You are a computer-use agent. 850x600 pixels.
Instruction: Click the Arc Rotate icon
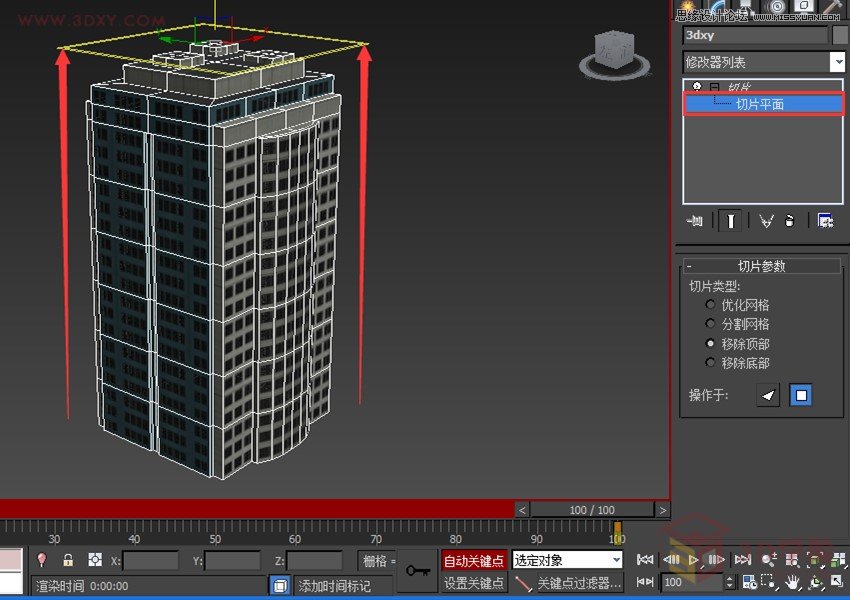click(815, 582)
